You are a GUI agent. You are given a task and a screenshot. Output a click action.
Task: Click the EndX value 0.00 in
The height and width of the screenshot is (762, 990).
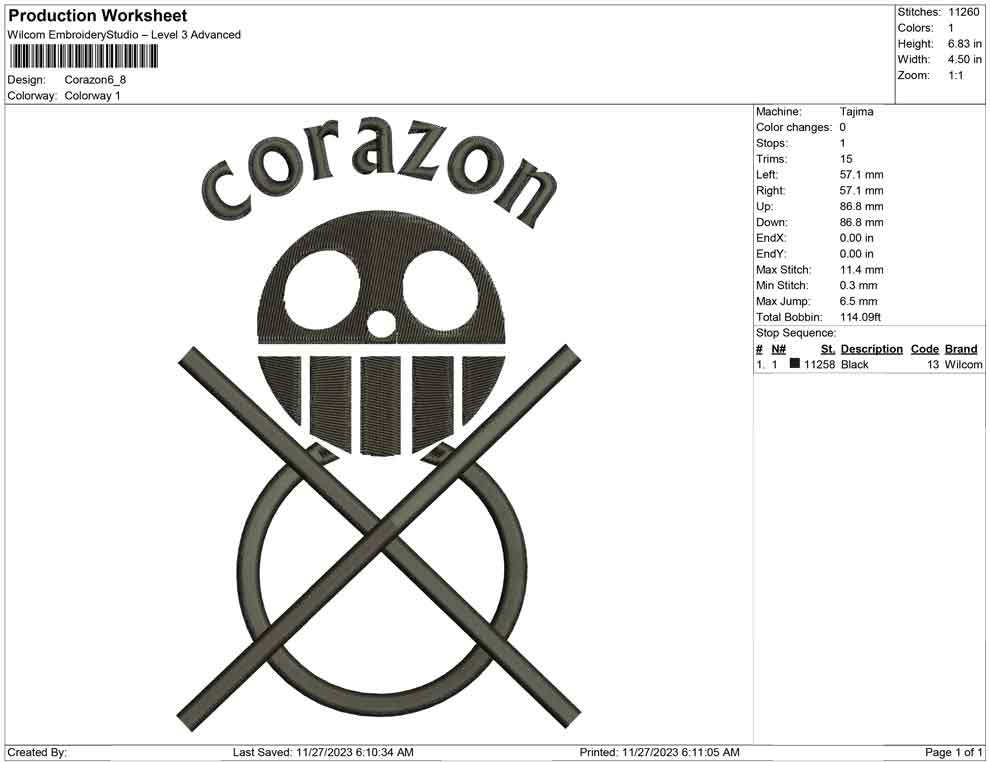click(x=857, y=238)
